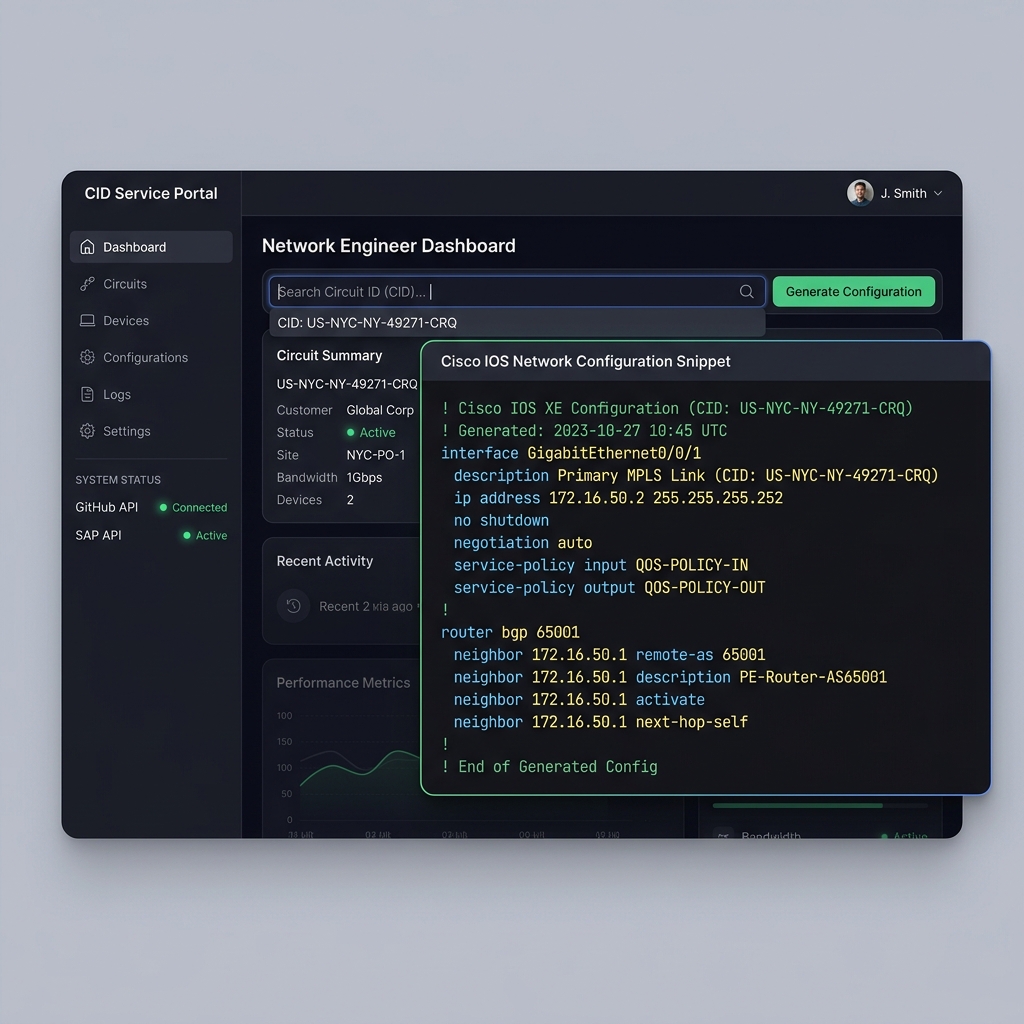Click the End of Generated Config comment
Screen dimensions: 1024x1024
(549, 767)
